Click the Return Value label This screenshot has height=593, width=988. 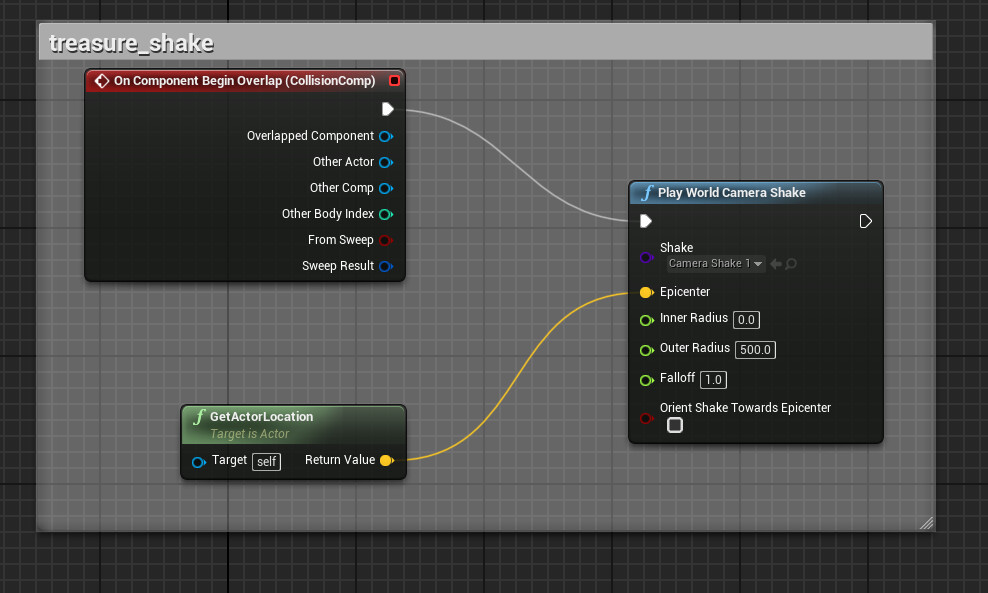click(340, 460)
